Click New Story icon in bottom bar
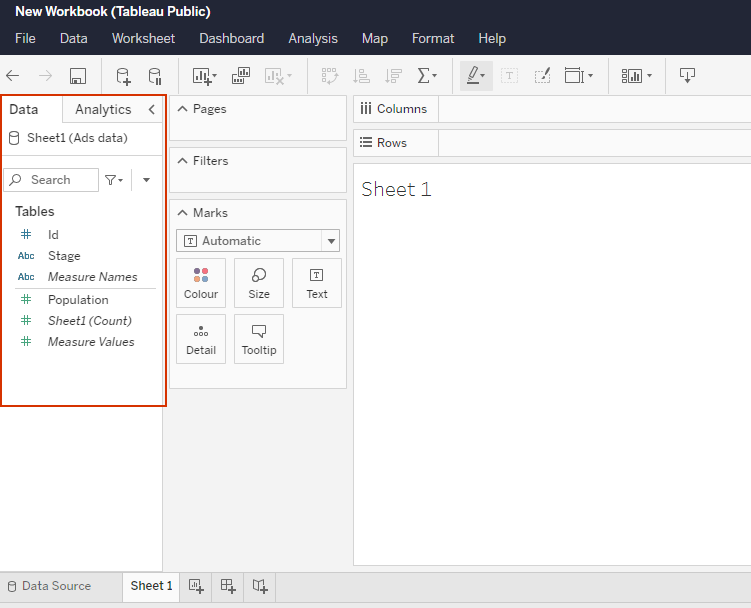The height and width of the screenshot is (608, 751). coord(260,586)
